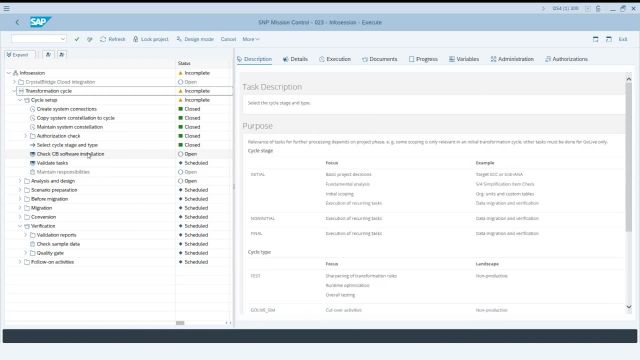Image resolution: width=640 pixels, height=360 pixels.
Task: Click the Incomplete status of Transformation cycle
Action: click(194, 91)
